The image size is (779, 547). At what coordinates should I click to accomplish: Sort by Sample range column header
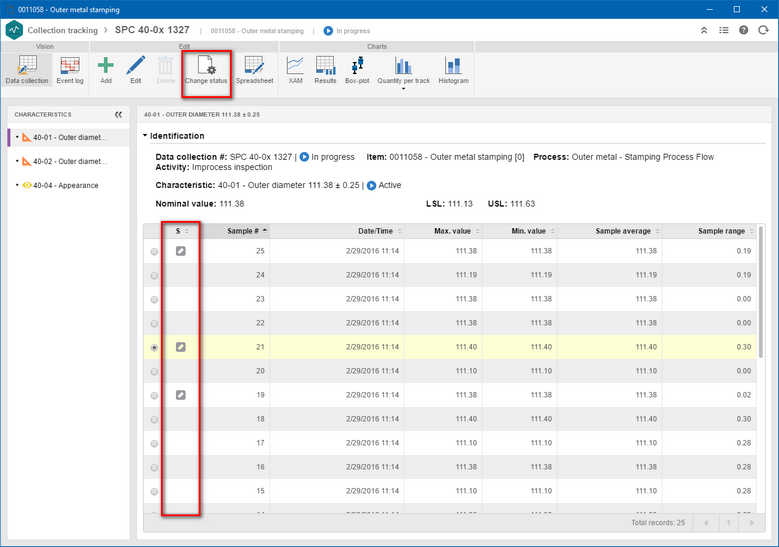(x=709, y=231)
